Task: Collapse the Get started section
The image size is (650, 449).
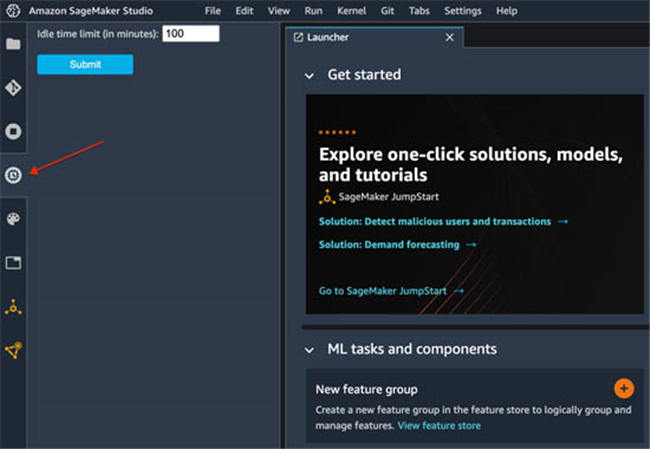Action: (x=309, y=76)
